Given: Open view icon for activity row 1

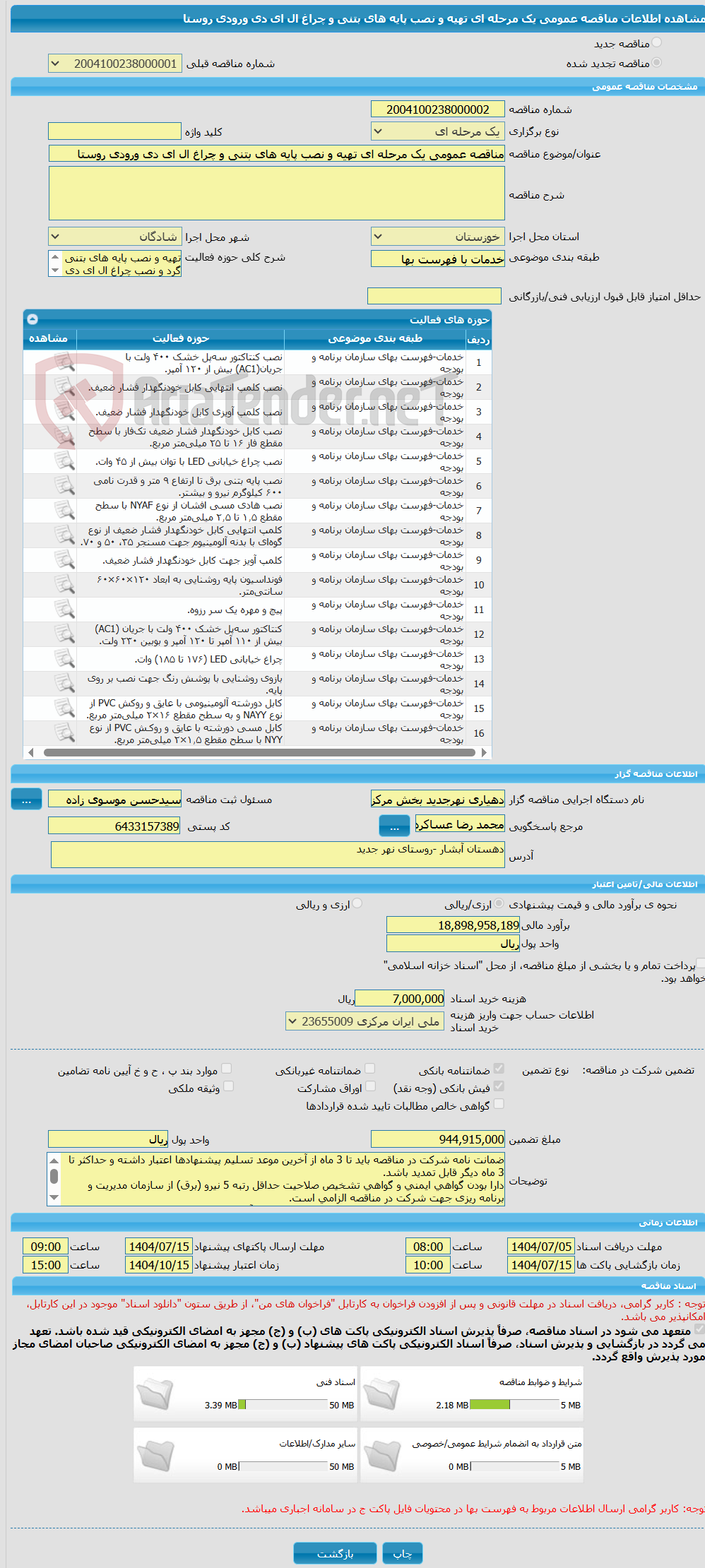Looking at the screenshot, I should 64,362.
